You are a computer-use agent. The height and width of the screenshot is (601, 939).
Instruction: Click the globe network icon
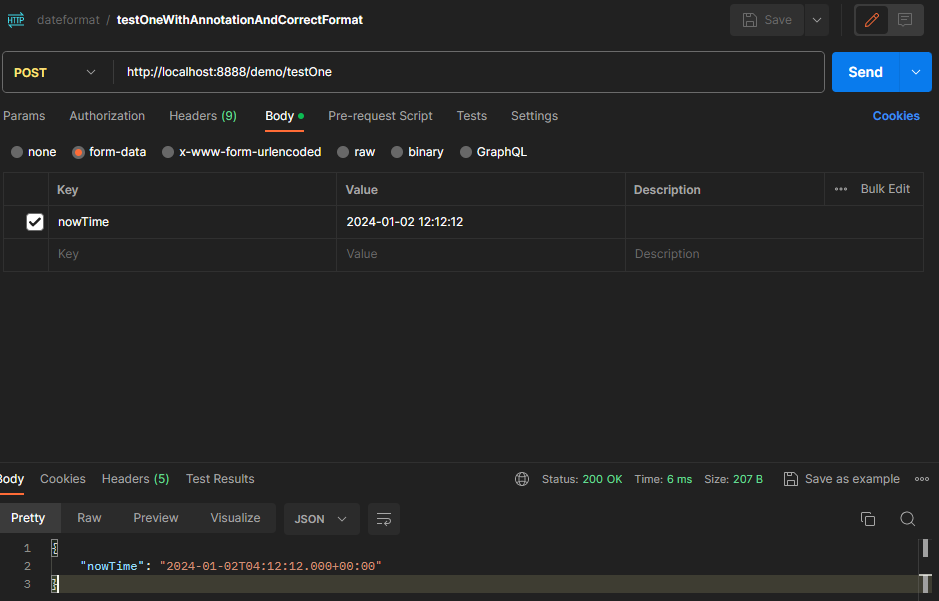pos(522,479)
